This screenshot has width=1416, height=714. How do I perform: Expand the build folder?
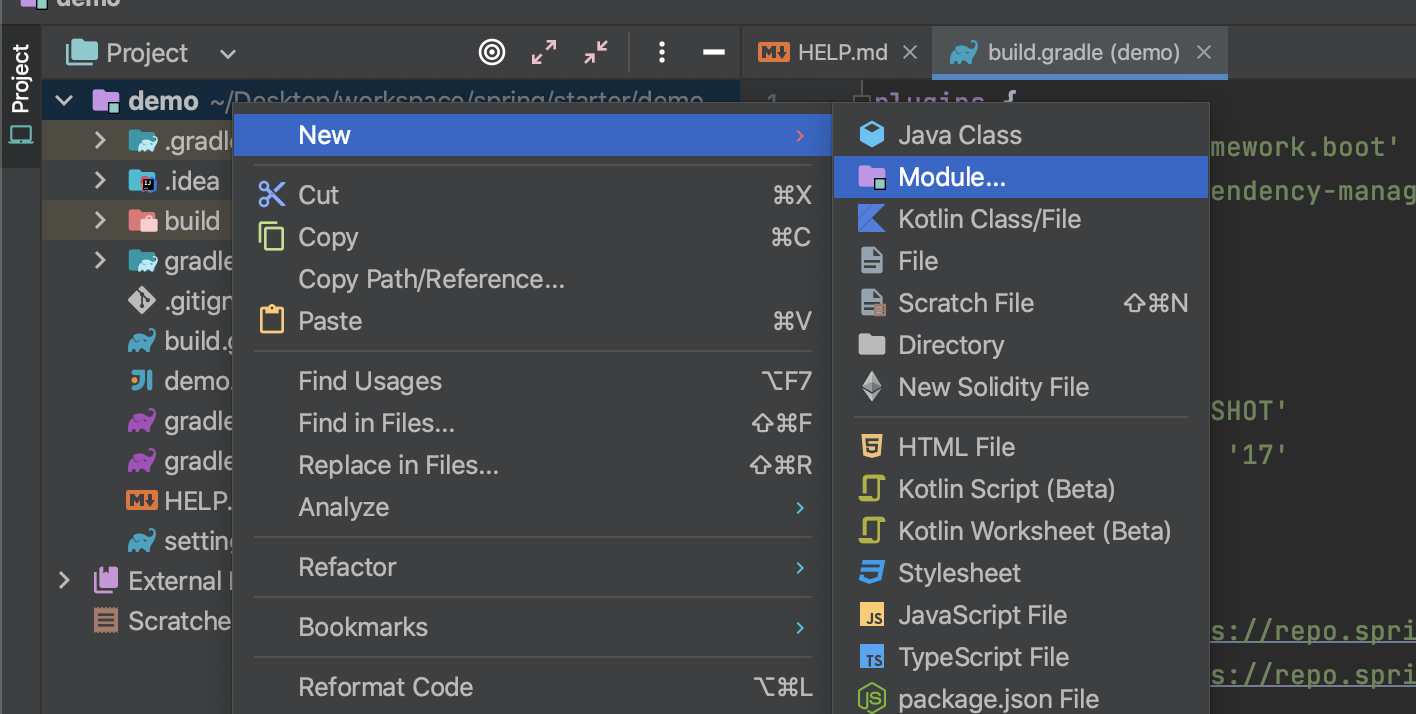coord(100,221)
